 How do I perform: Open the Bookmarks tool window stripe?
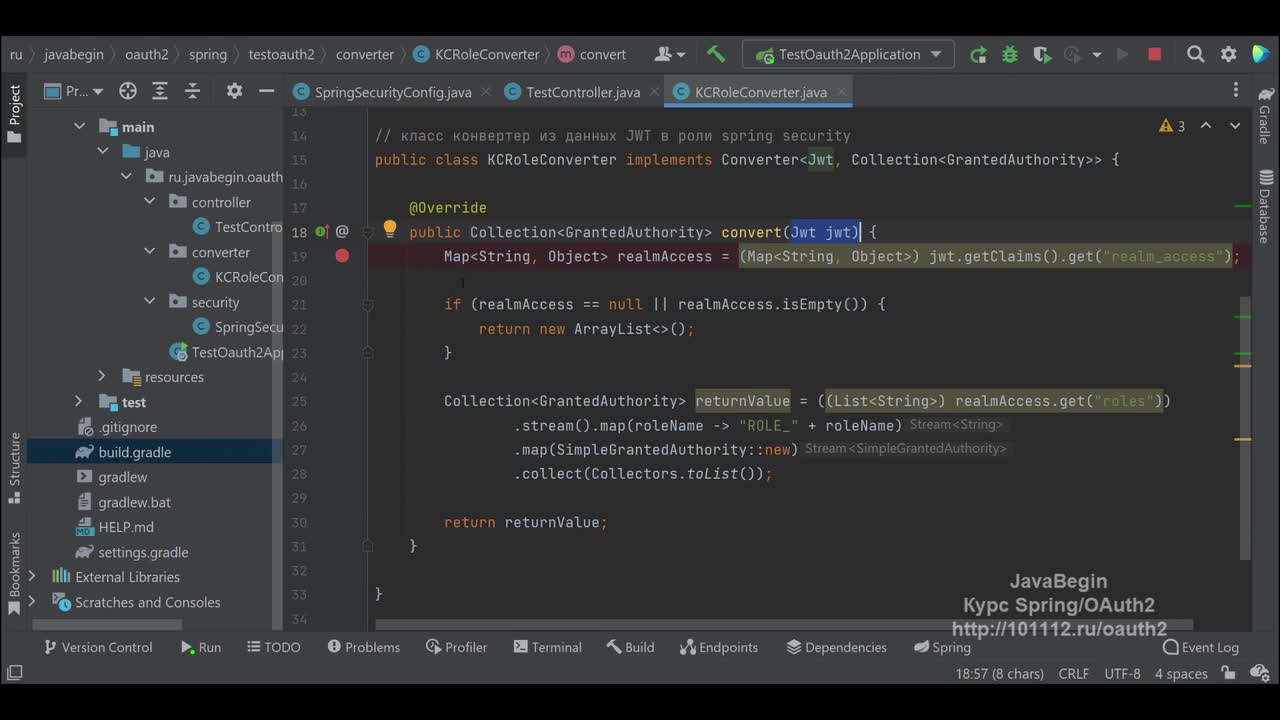coord(14,573)
